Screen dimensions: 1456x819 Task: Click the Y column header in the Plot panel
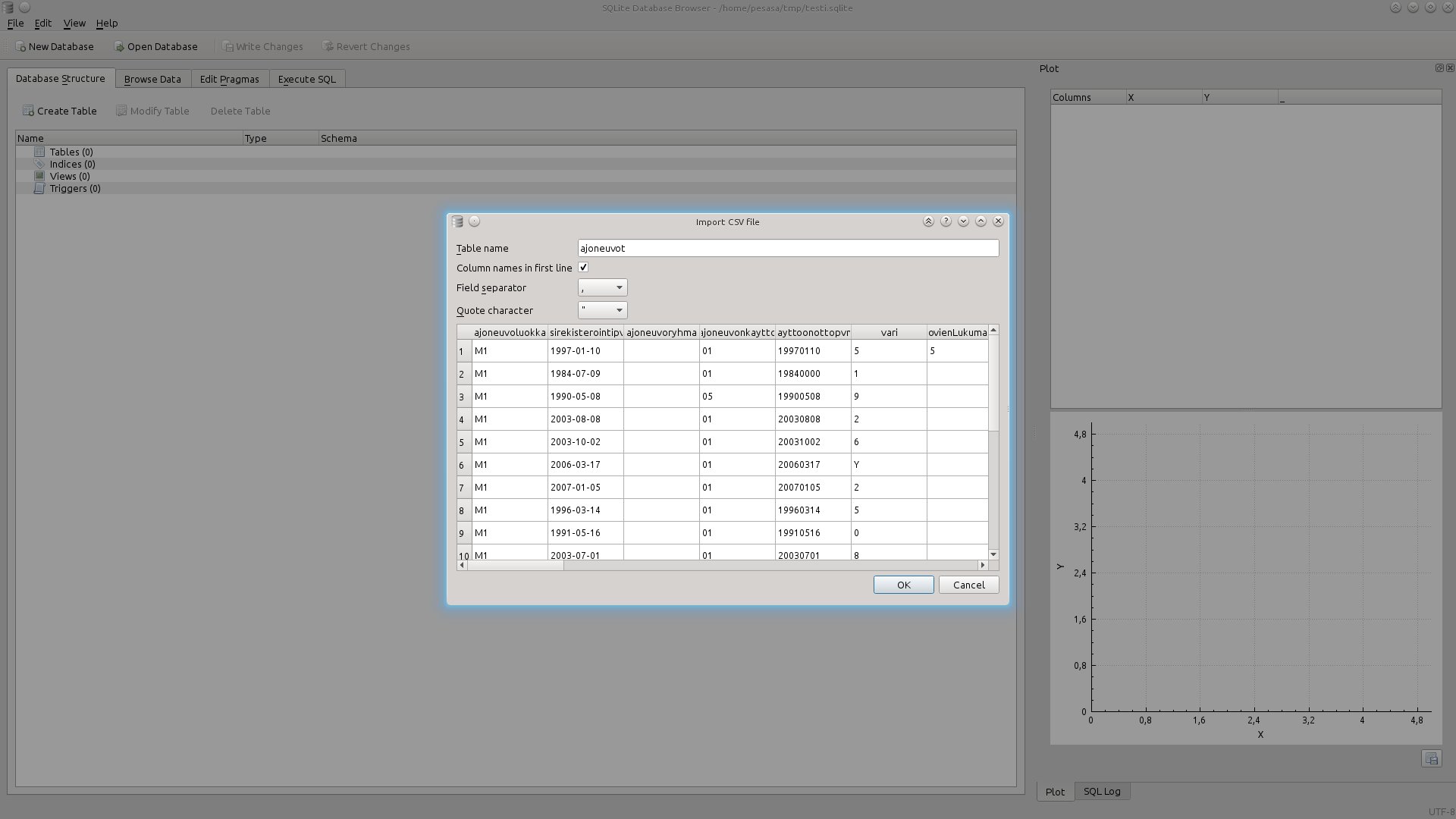[x=1240, y=97]
